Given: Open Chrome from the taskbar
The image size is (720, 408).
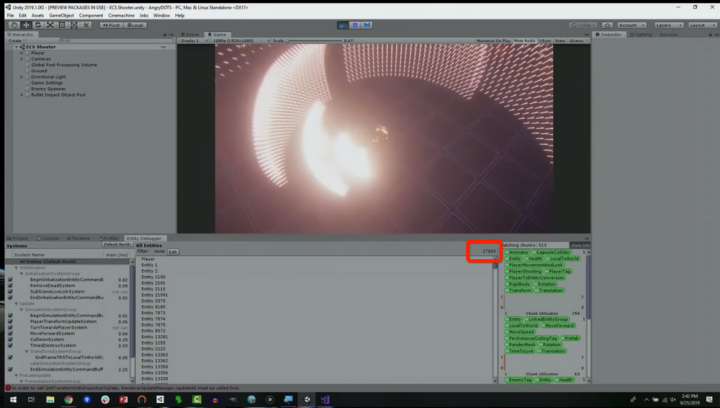Looking at the screenshot, I should (x=68, y=399).
